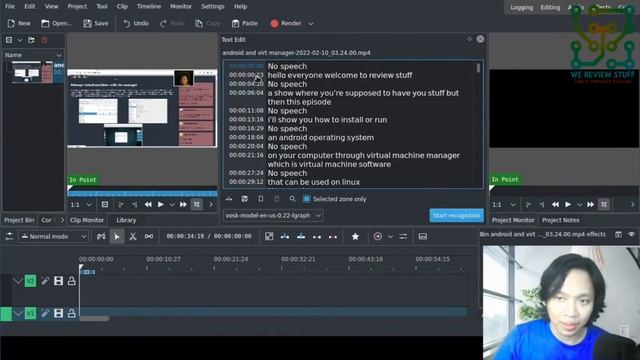Click the Add folder icon in Project Bin
Viewport: 640px width, 360px height.
[x=31, y=40]
